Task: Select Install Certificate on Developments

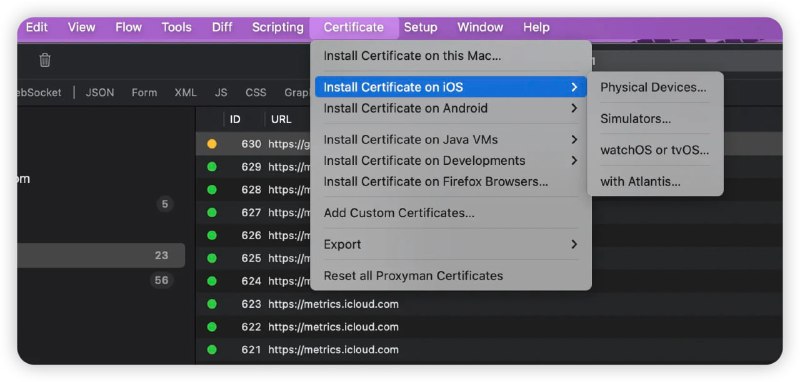Action: point(451,161)
